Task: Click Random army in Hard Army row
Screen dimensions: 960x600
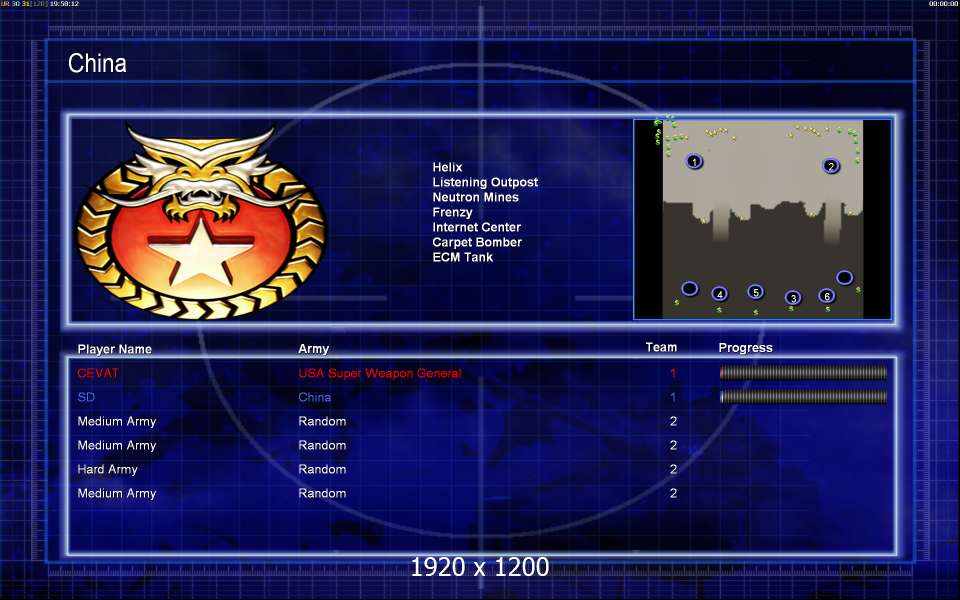Action: point(322,469)
